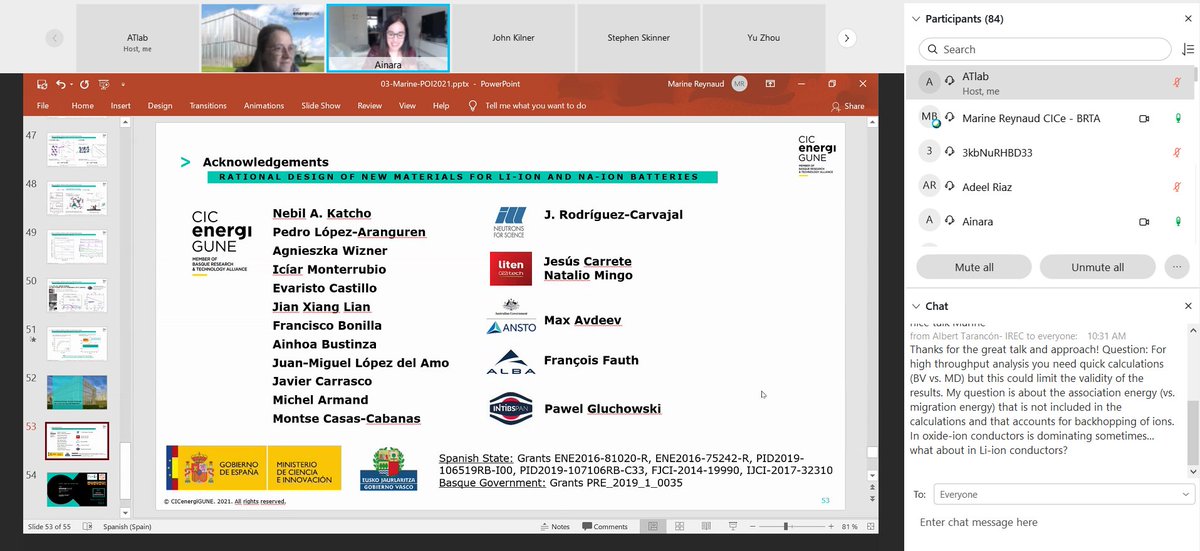Viewport: 1200px width, 551px height.
Task: Click the headset icon next to Adeel Riaz
Action: pos(950,186)
